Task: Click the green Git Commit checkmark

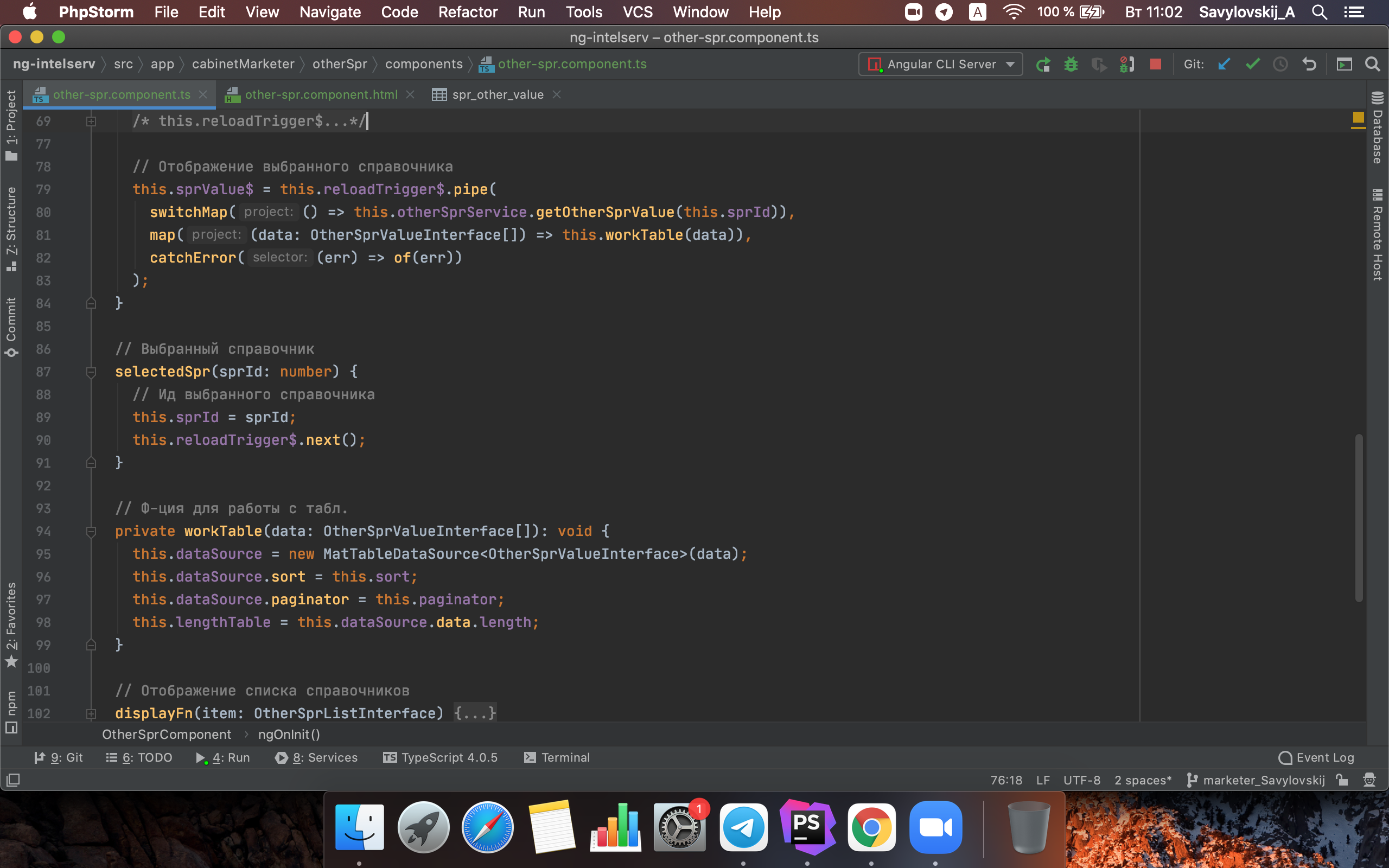Action: point(1252,65)
